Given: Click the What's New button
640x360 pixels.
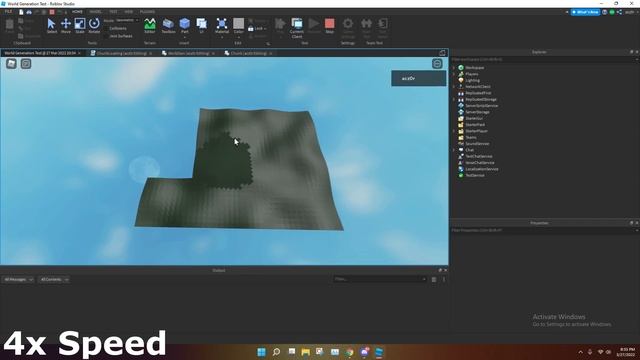Looking at the screenshot, I should [x=585, y=12].
